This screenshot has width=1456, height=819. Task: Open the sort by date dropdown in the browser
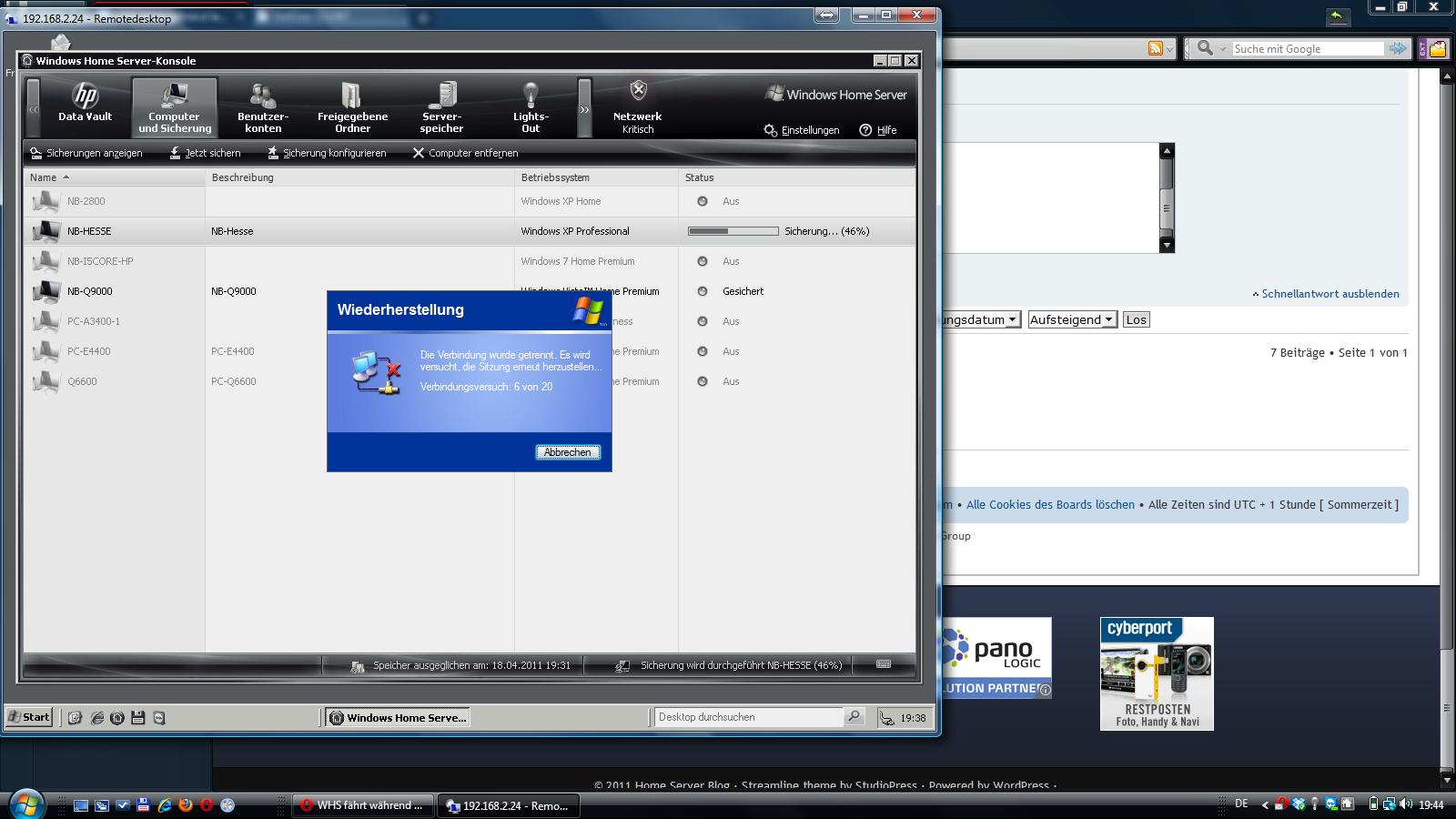point(982,319)
